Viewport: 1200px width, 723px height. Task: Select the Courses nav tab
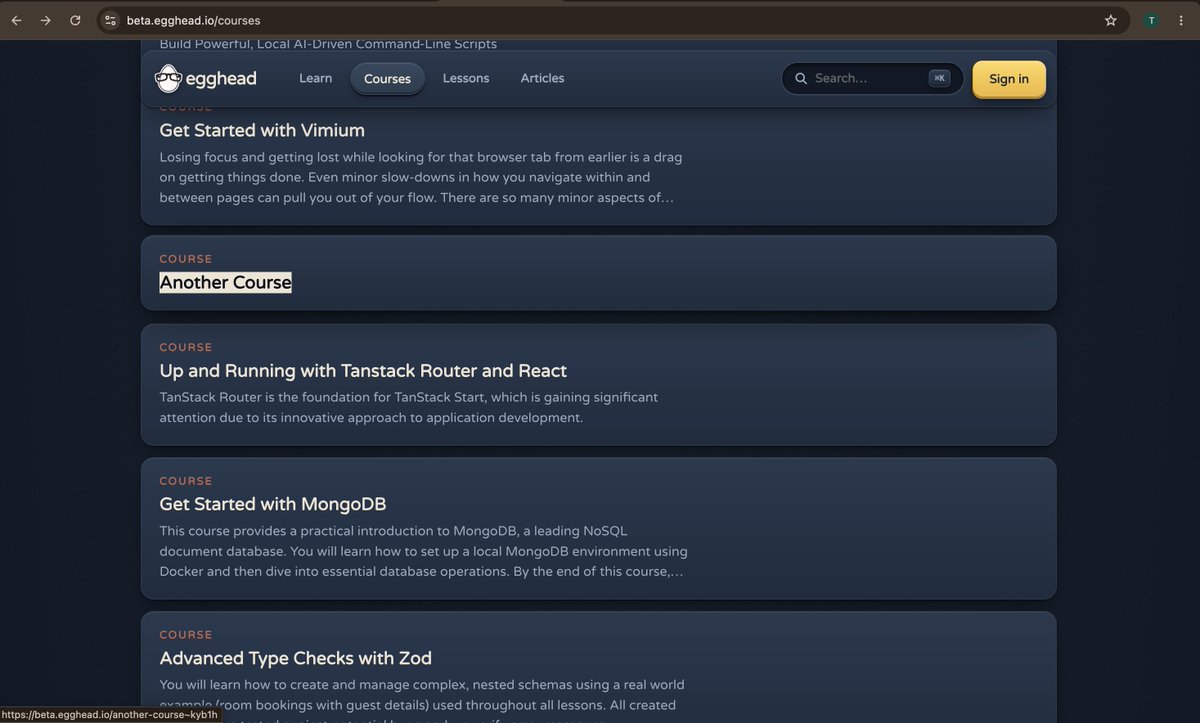pyautogui.click(x=387, y=79)
